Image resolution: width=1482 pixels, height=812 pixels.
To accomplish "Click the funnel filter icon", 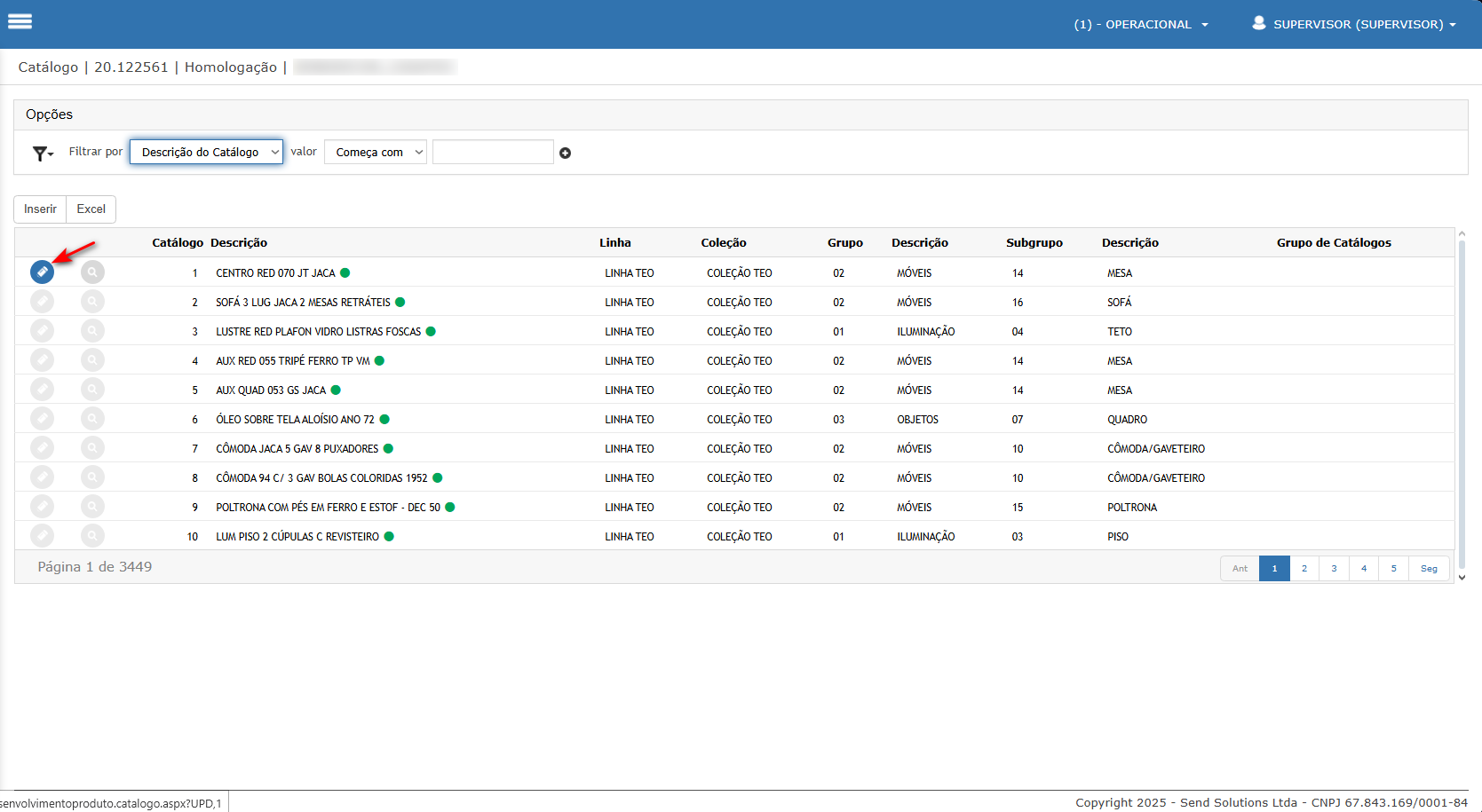I will pyautogui.click(x=42, y=154).
